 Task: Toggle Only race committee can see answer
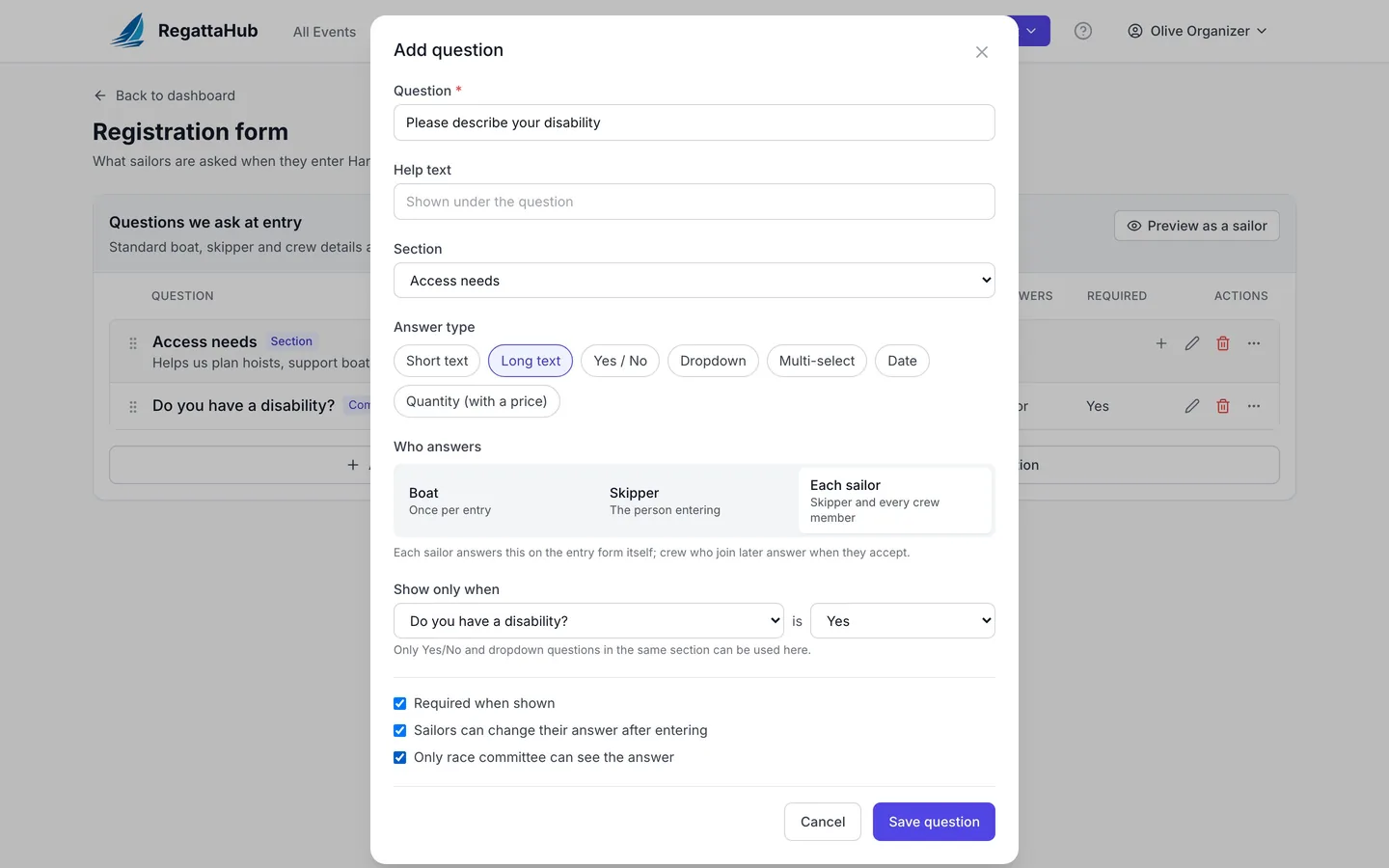[399, 757]
